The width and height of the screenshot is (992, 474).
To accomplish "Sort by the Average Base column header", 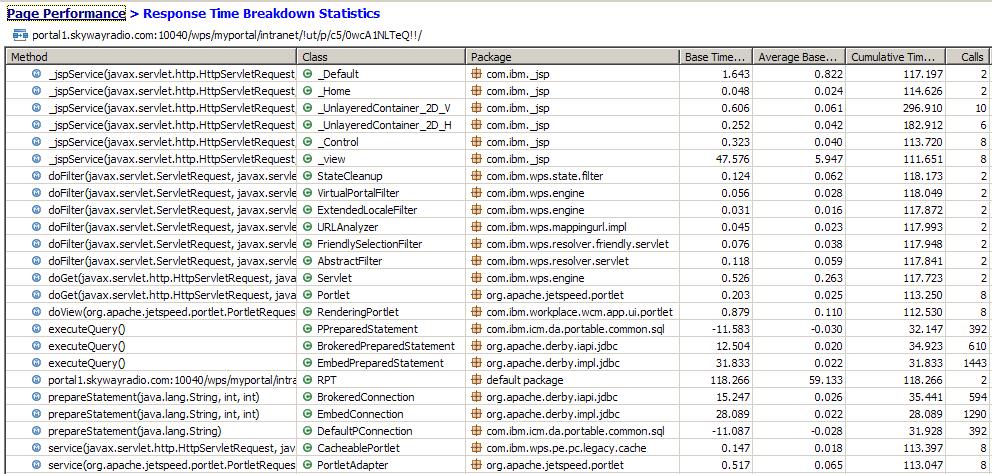I will click(799, 57).
